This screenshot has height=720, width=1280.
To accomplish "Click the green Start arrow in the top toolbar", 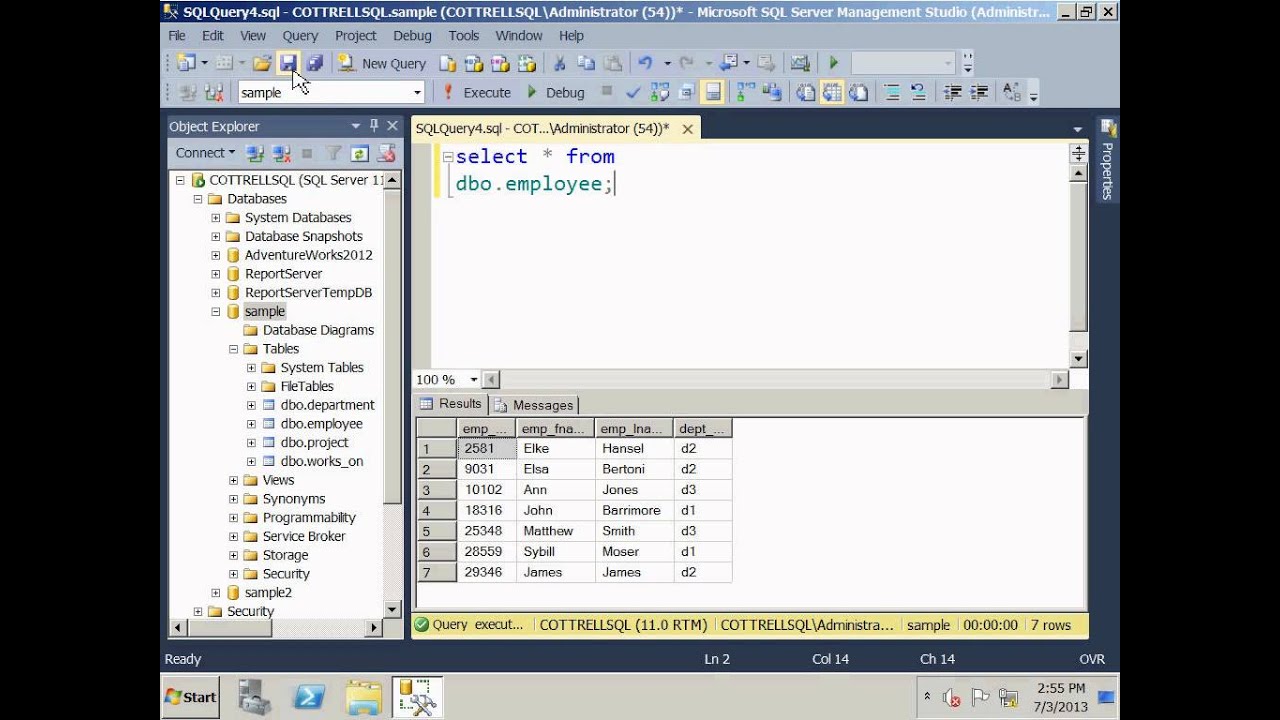I will tap(833, 63).
